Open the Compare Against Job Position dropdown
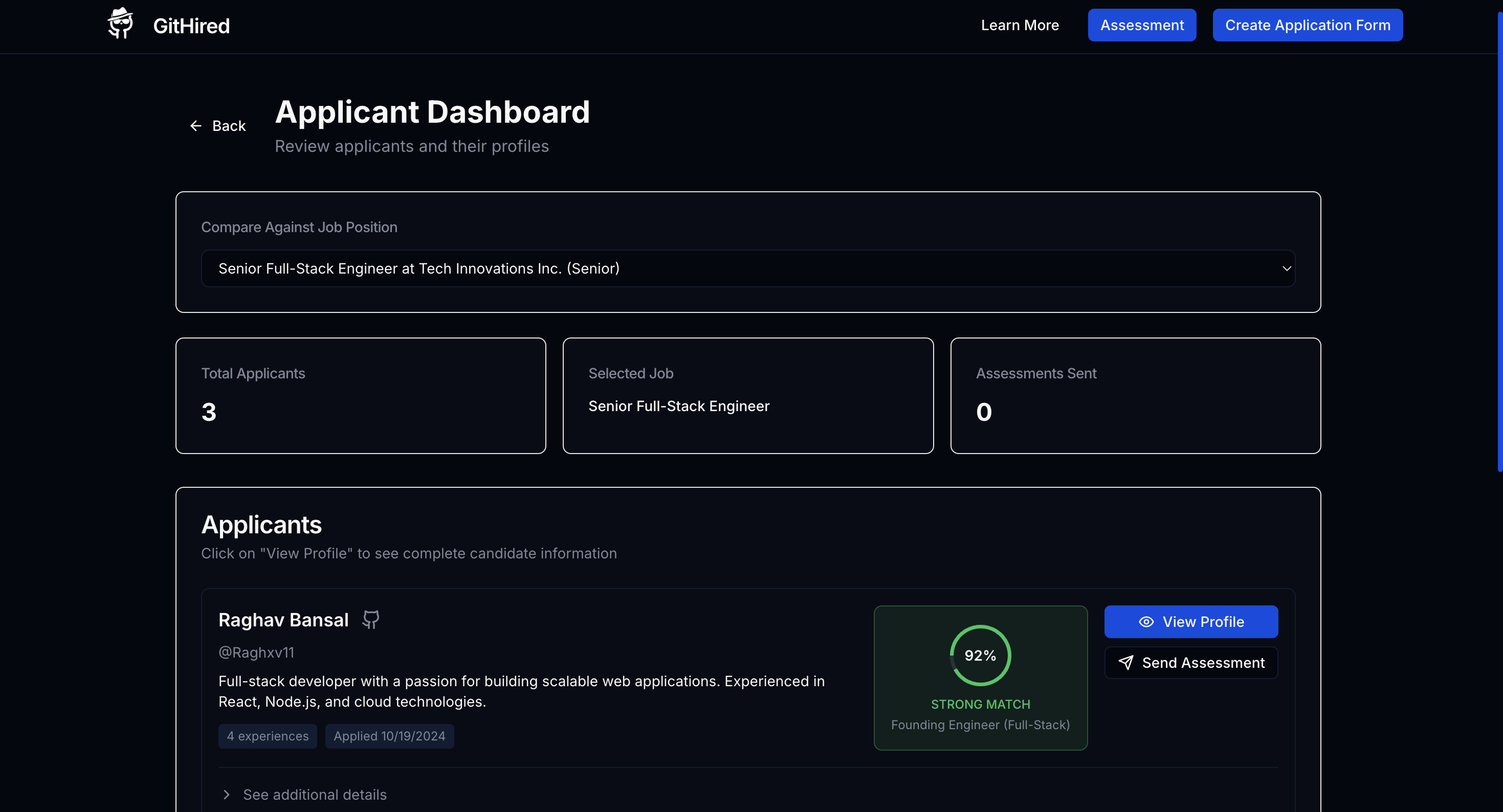Image resolution: width=1503 pixels, height=812 pixels. click(x=747, y=268)
